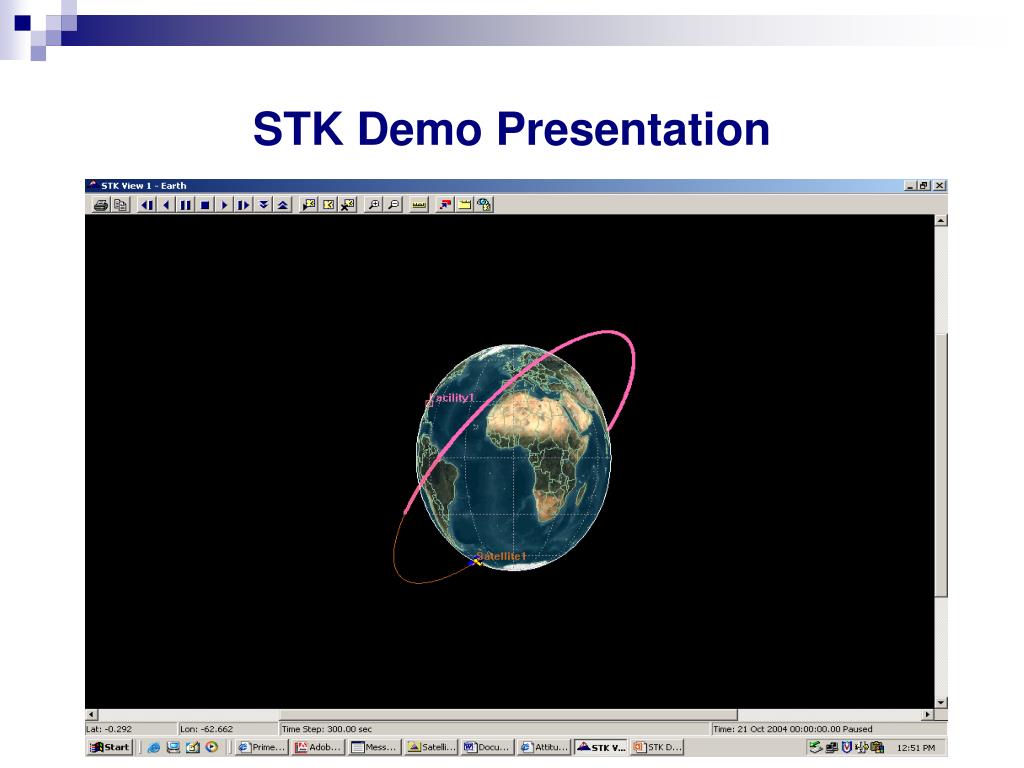Click the vertical scrollbar thumb

pyautogui.click(x=941, y=465)
